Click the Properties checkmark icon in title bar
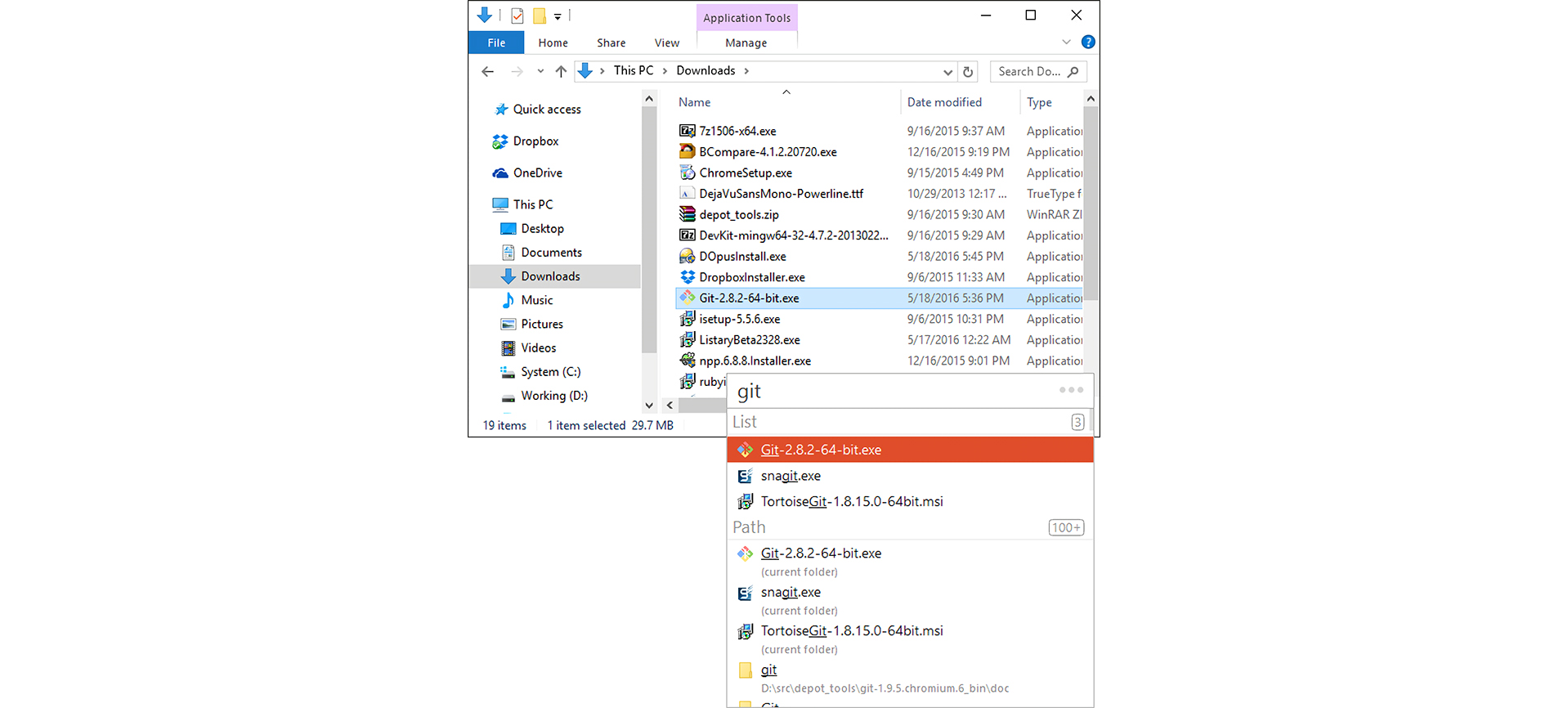Image resolution: width=1568 pixels, height=708 pixels. (x=517, y=16)
